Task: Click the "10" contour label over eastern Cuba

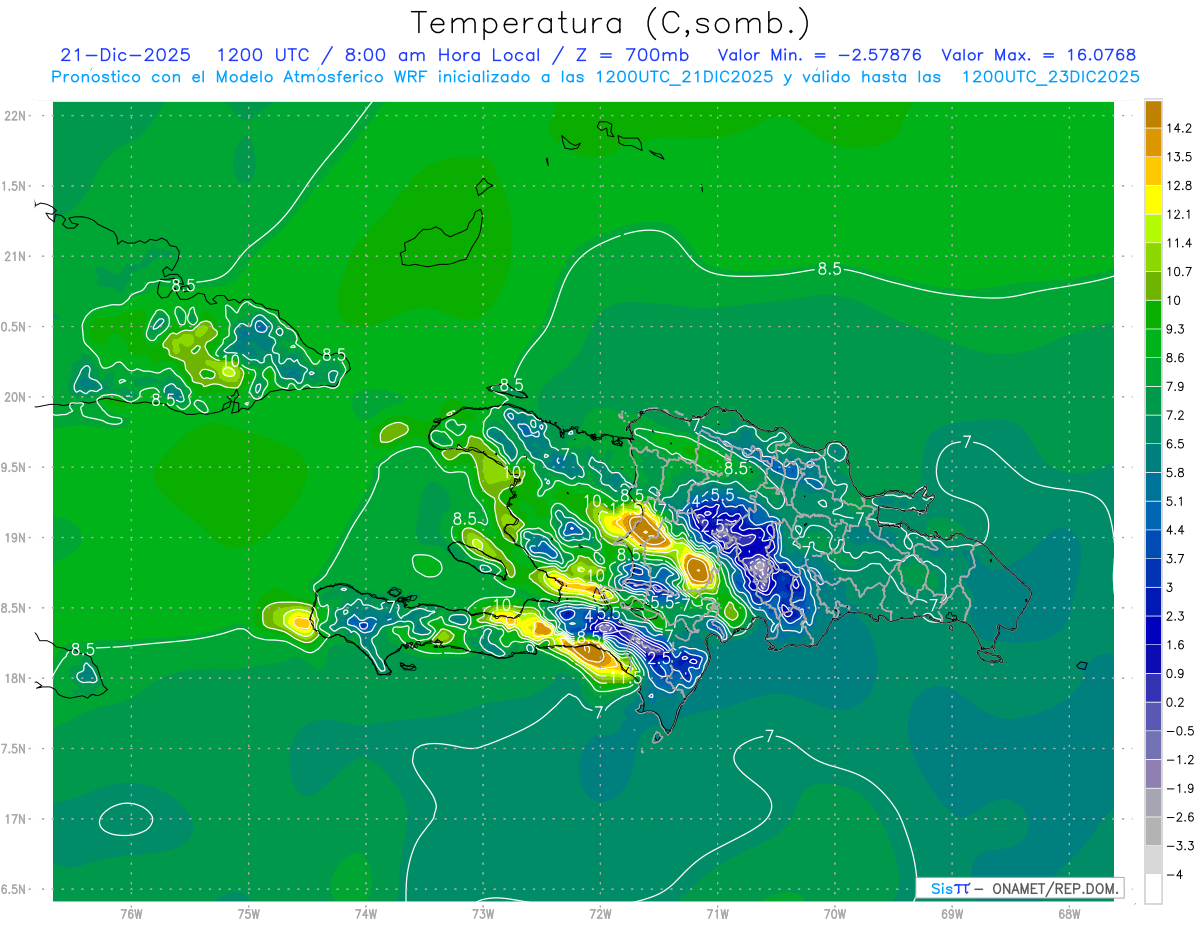Action: [230, 360]
